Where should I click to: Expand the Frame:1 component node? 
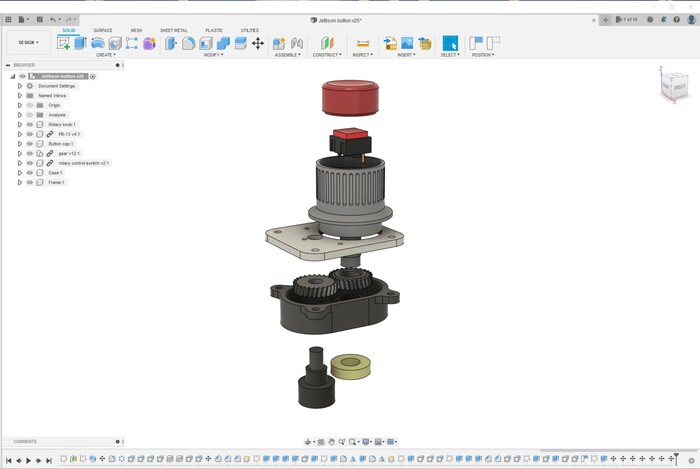click(19, 183)
